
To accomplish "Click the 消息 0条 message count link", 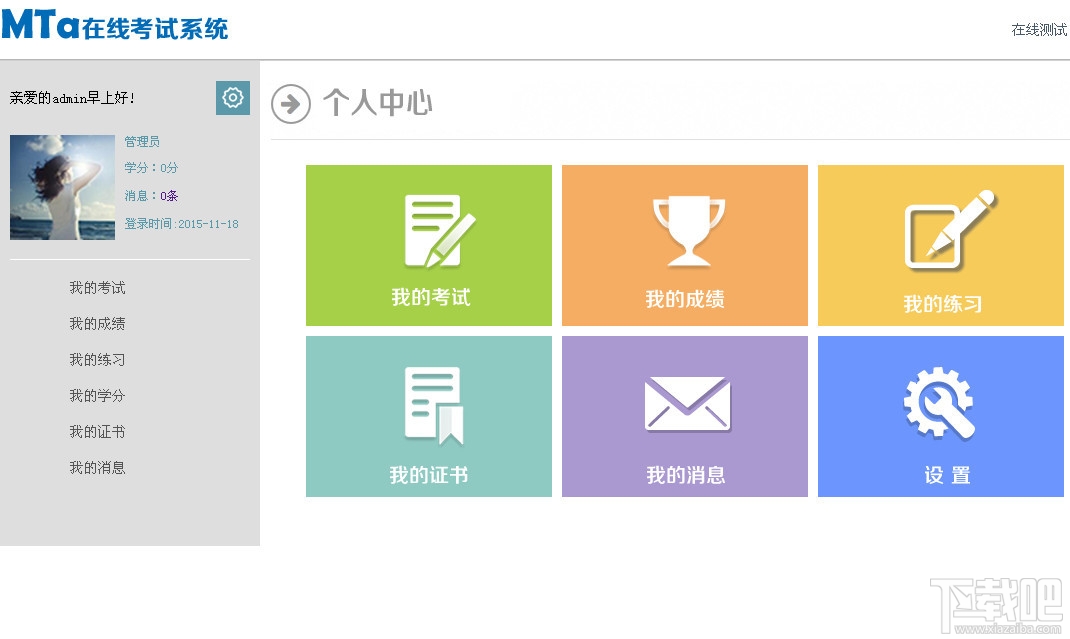I will click(x=151, y=196).
